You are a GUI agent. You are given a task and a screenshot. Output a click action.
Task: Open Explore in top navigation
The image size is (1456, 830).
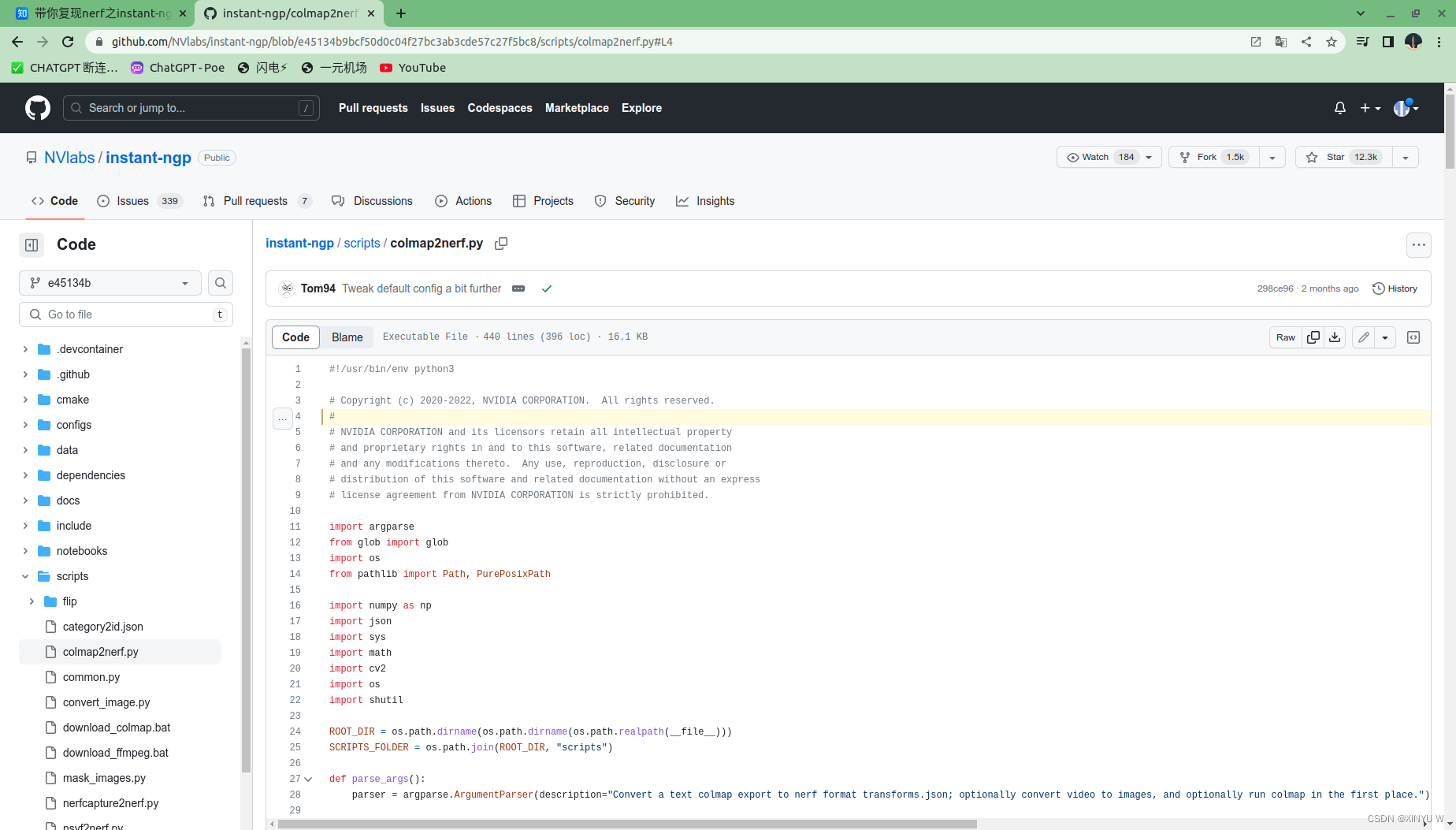(641, 108)
